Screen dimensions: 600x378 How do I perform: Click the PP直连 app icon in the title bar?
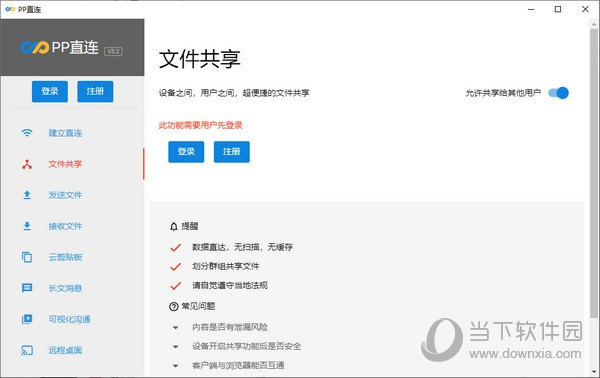[10, 9]
